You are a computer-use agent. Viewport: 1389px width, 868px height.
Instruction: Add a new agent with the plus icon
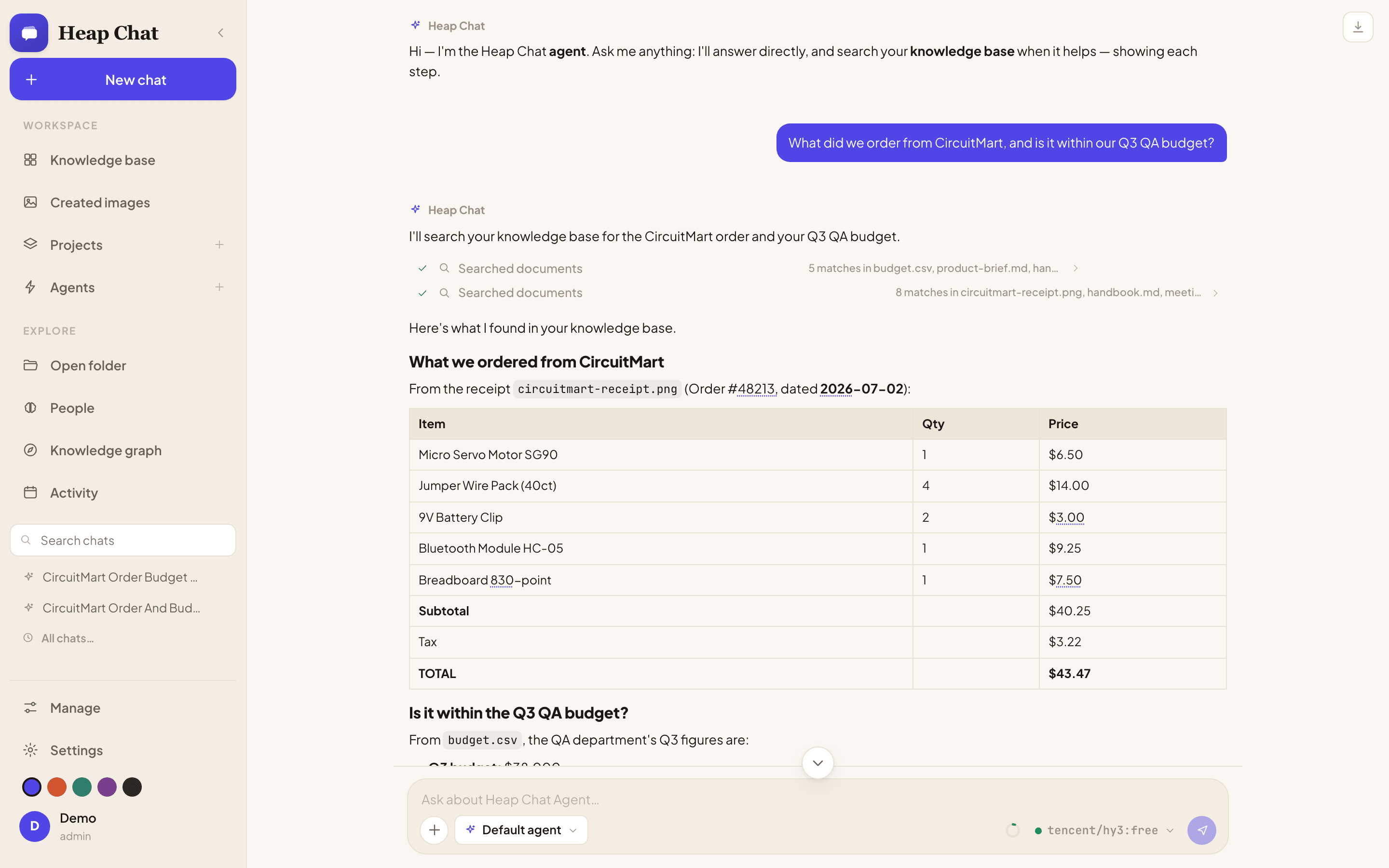tap(219, 287)
